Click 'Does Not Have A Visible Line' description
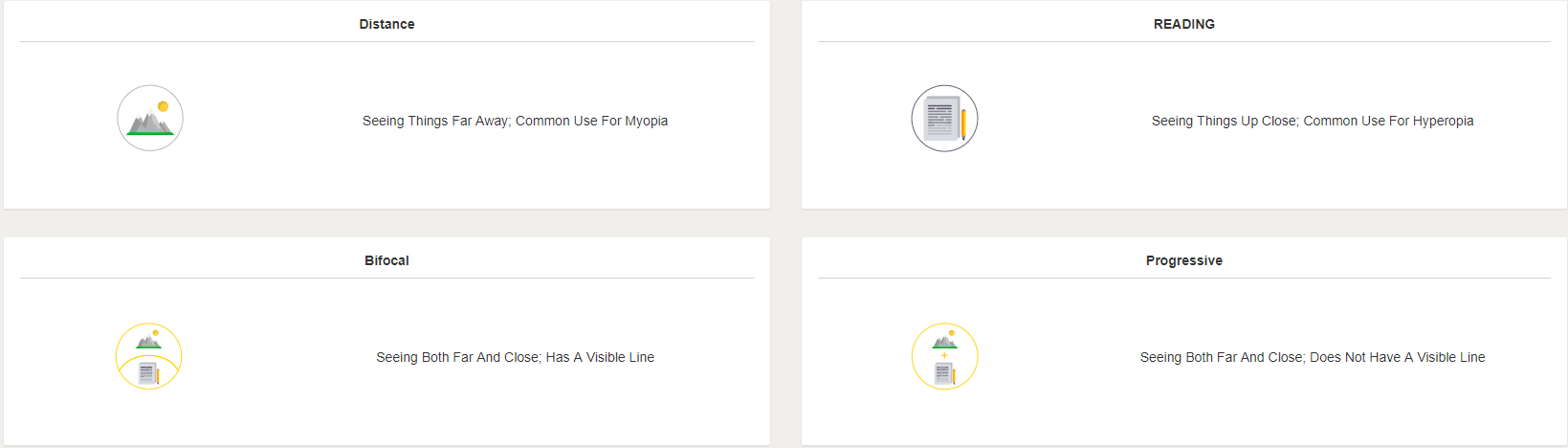1568x448 pixels. point(1313,357)
